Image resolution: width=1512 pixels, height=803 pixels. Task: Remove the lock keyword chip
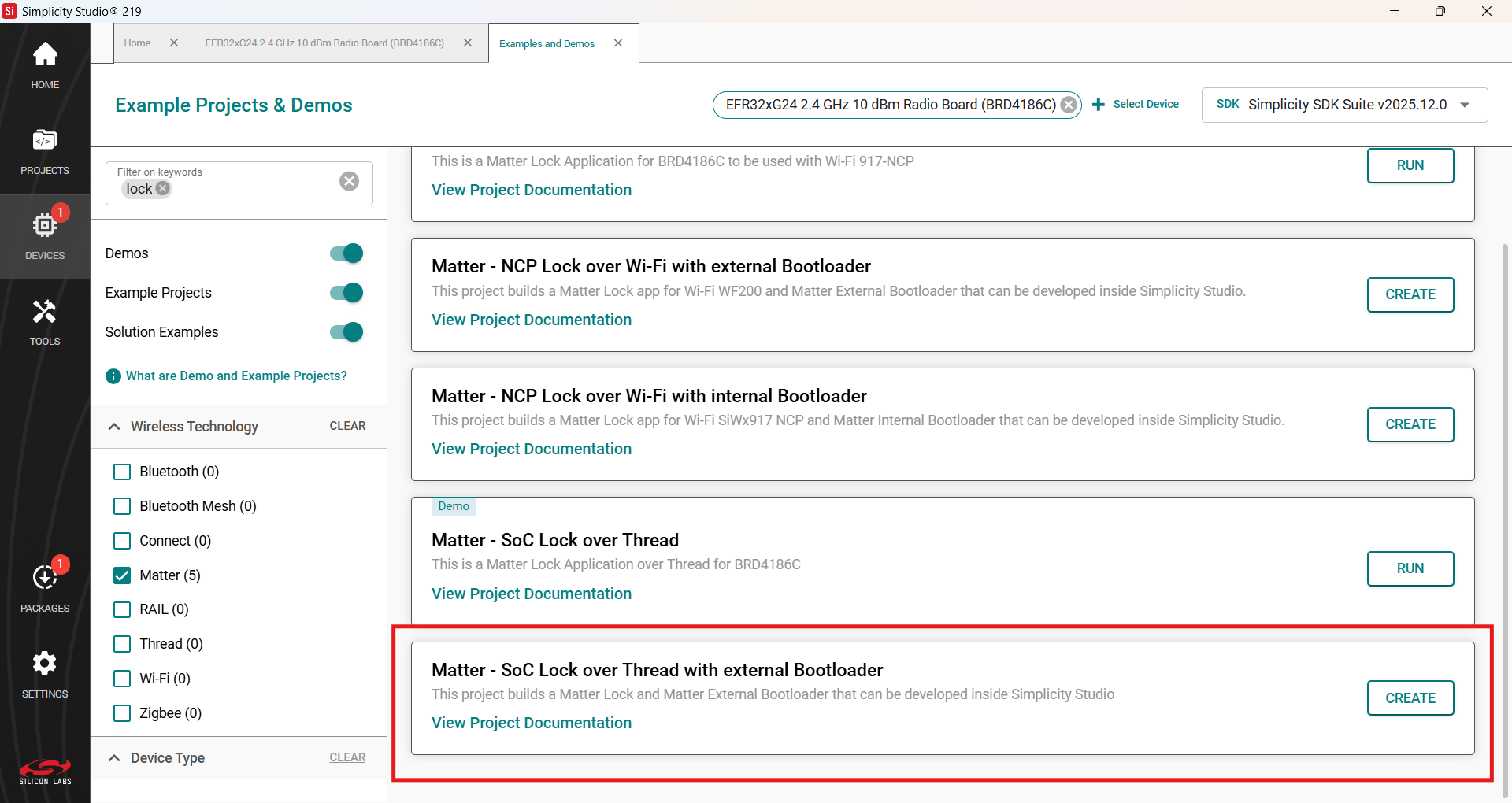coord(163,189)
